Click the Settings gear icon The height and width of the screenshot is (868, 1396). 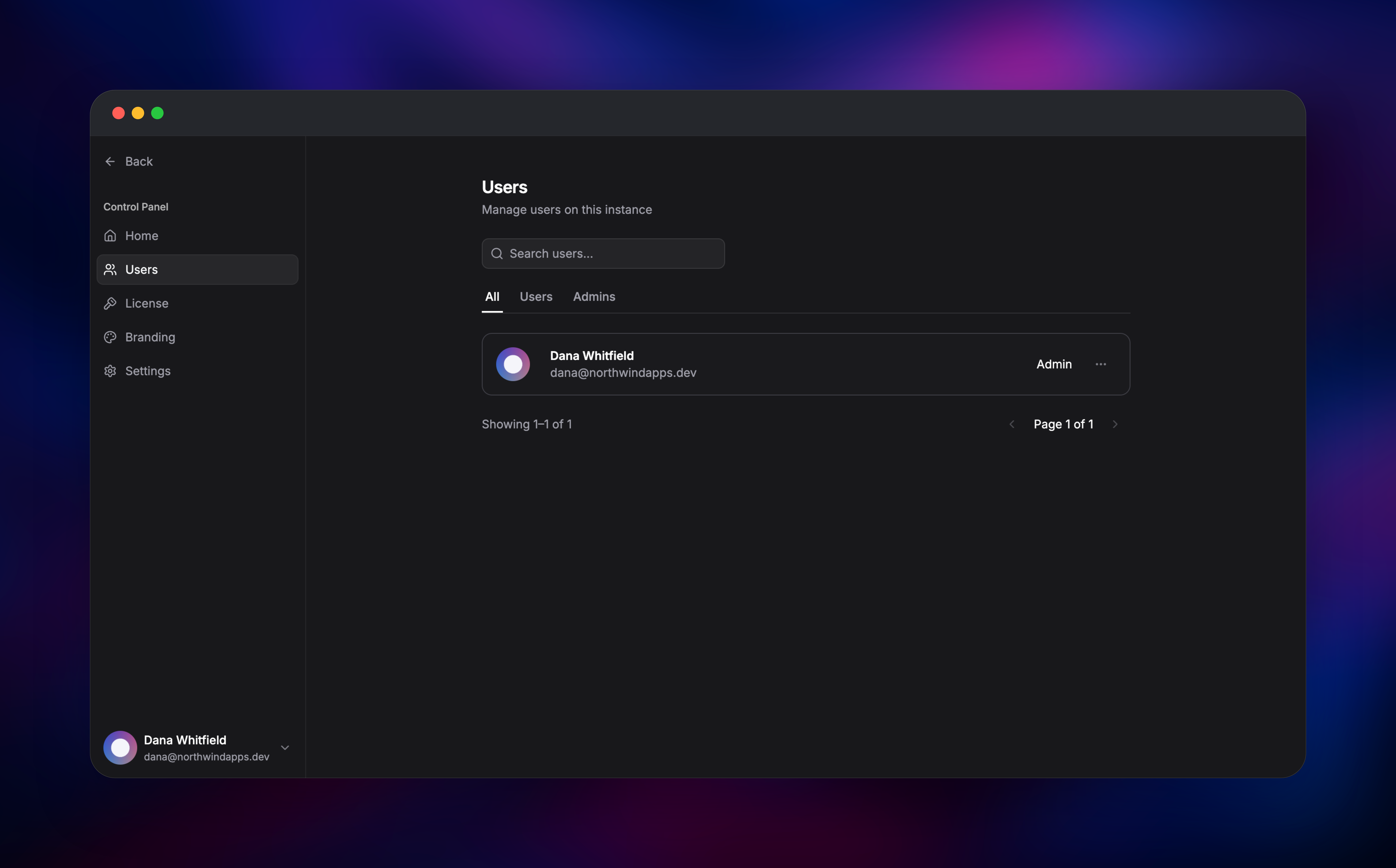110,371
